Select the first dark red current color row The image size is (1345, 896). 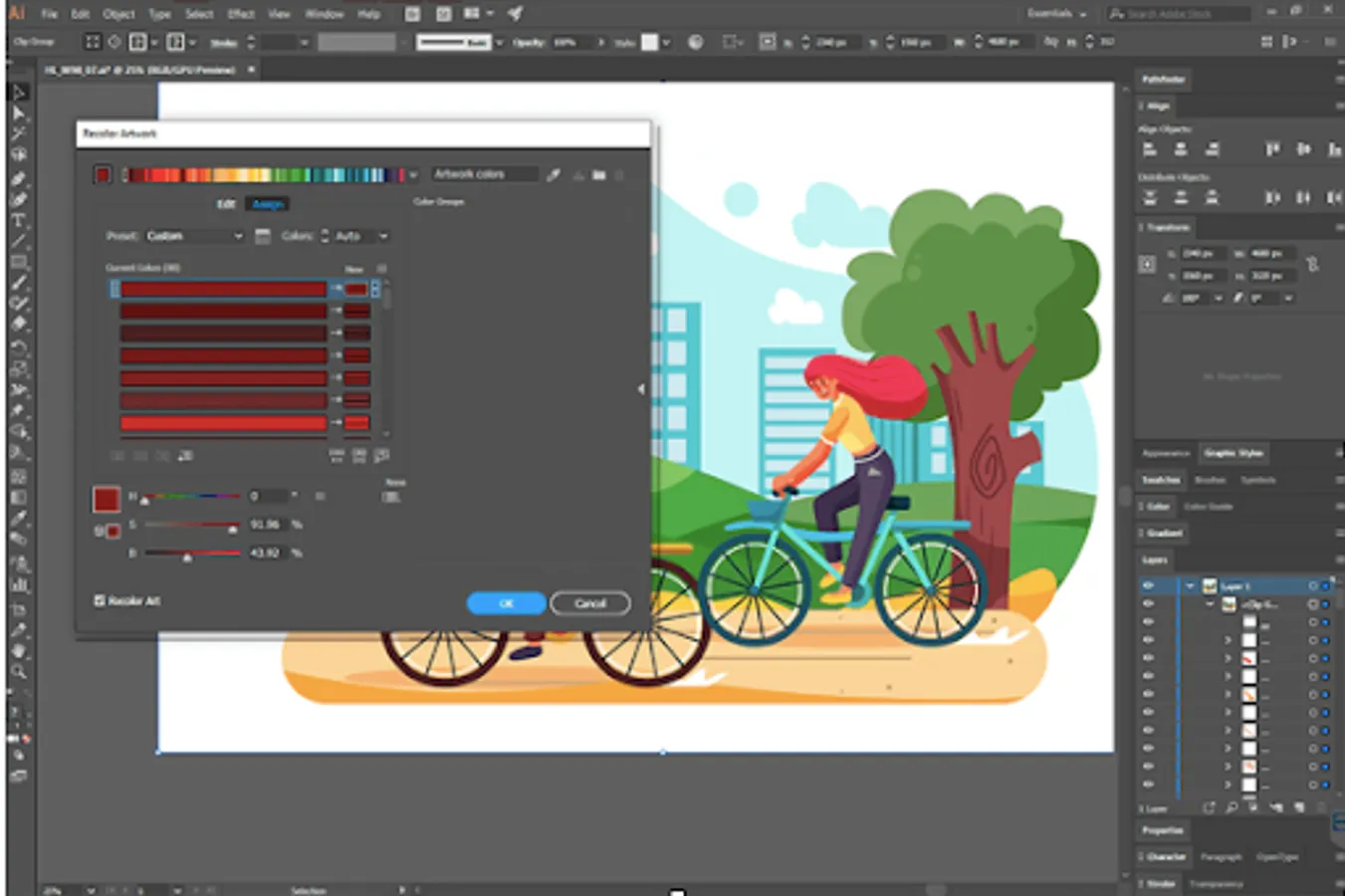point(224,290)
